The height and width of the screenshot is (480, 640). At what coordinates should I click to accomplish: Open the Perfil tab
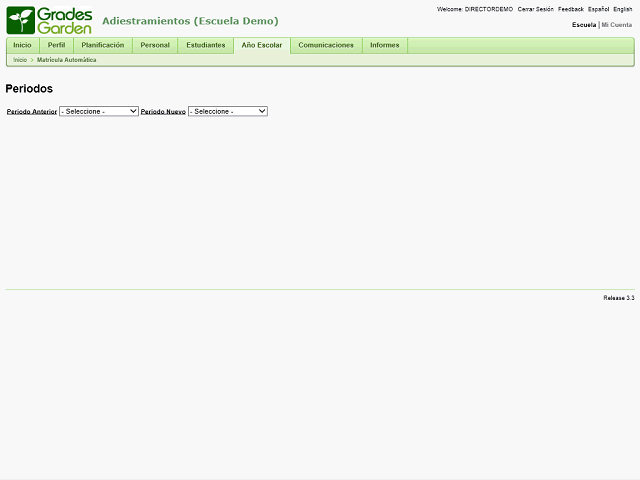(56, 45)
